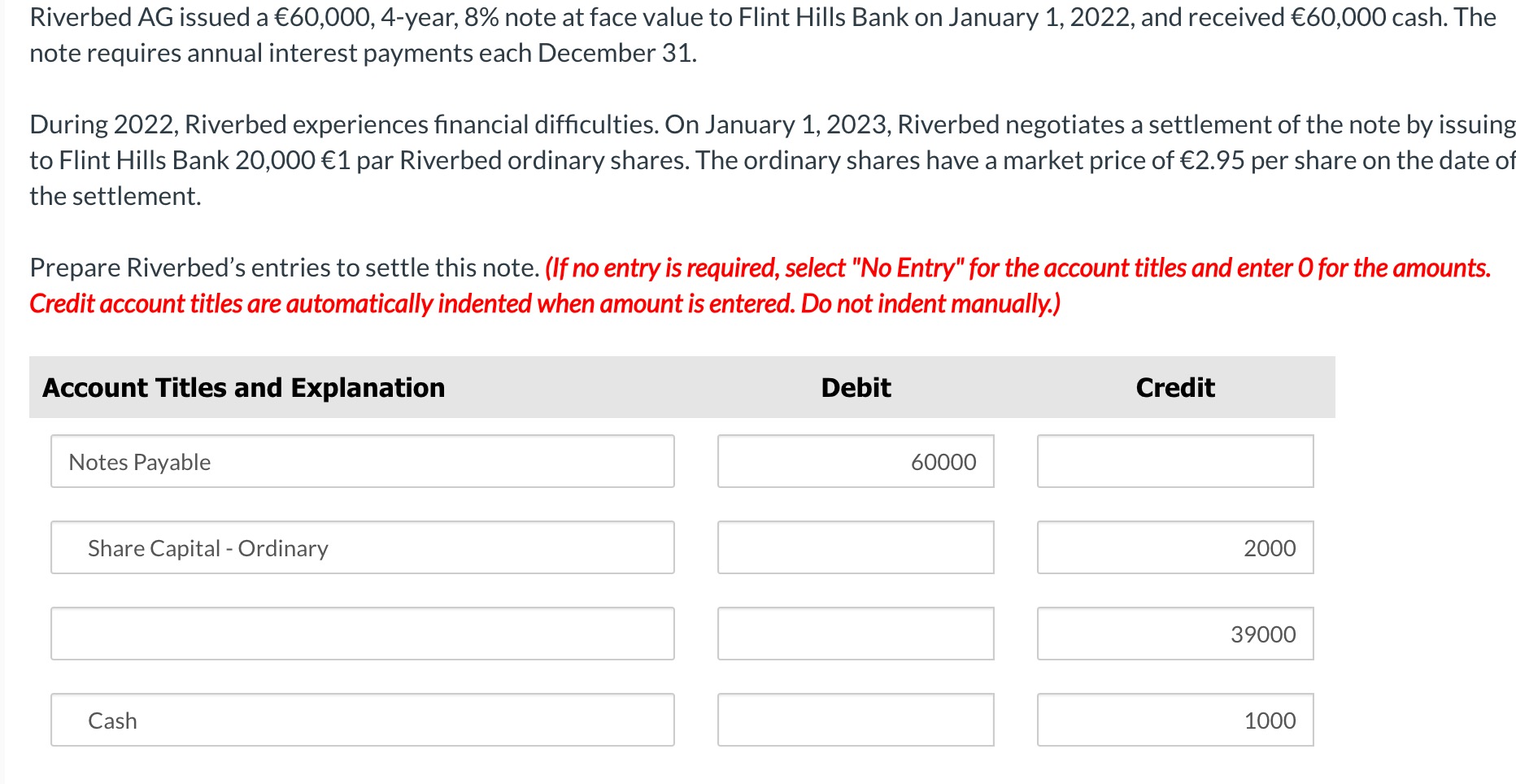Open the blank third-row account title selector
Image resolution: width=1516 pixels, height=784 pixels.
[x=362, y=634]
